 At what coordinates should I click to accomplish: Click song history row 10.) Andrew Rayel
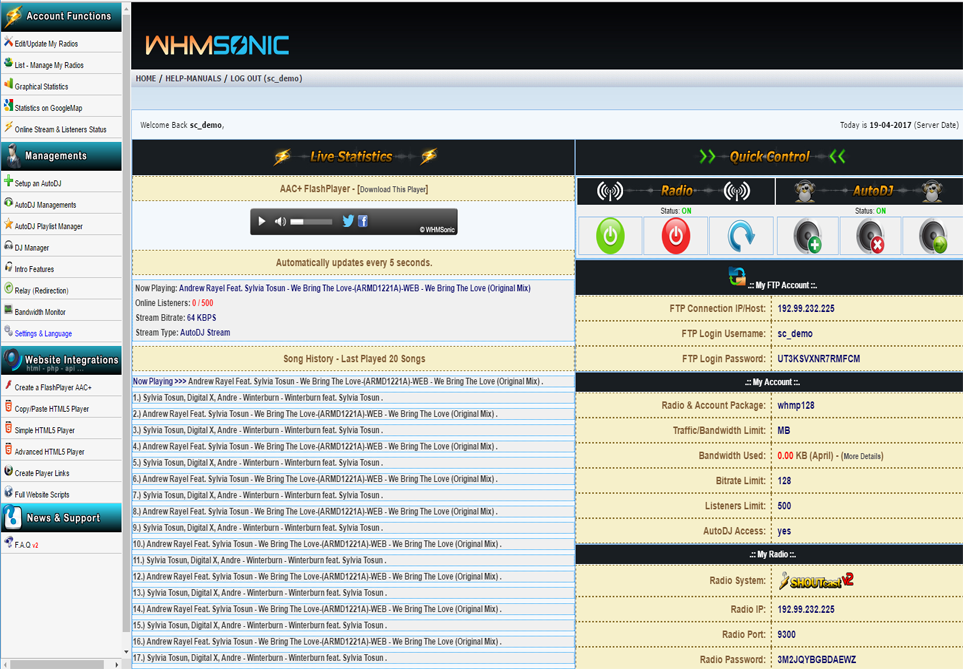click(x=353, y=544)
